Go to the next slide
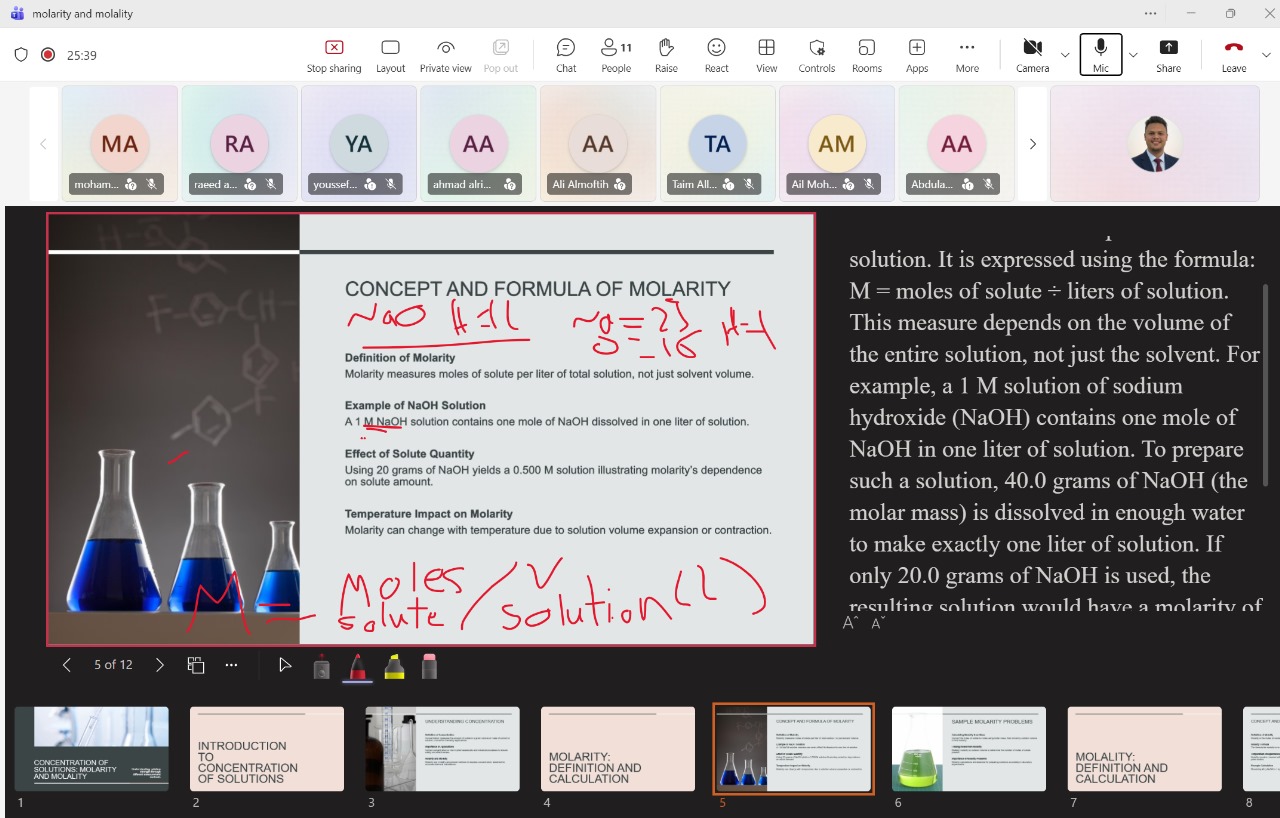This screenshot has width=1280, height=818. coord(160,665)
